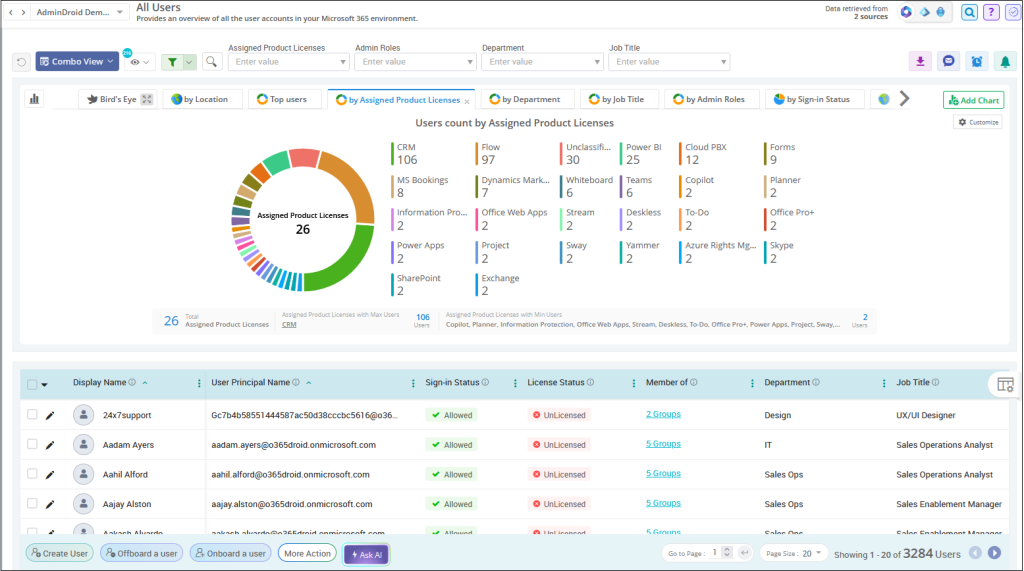The width and height of the screenshot is (1024, 571).
Task: Click the first data source icon at top
Action: [906, 12]
